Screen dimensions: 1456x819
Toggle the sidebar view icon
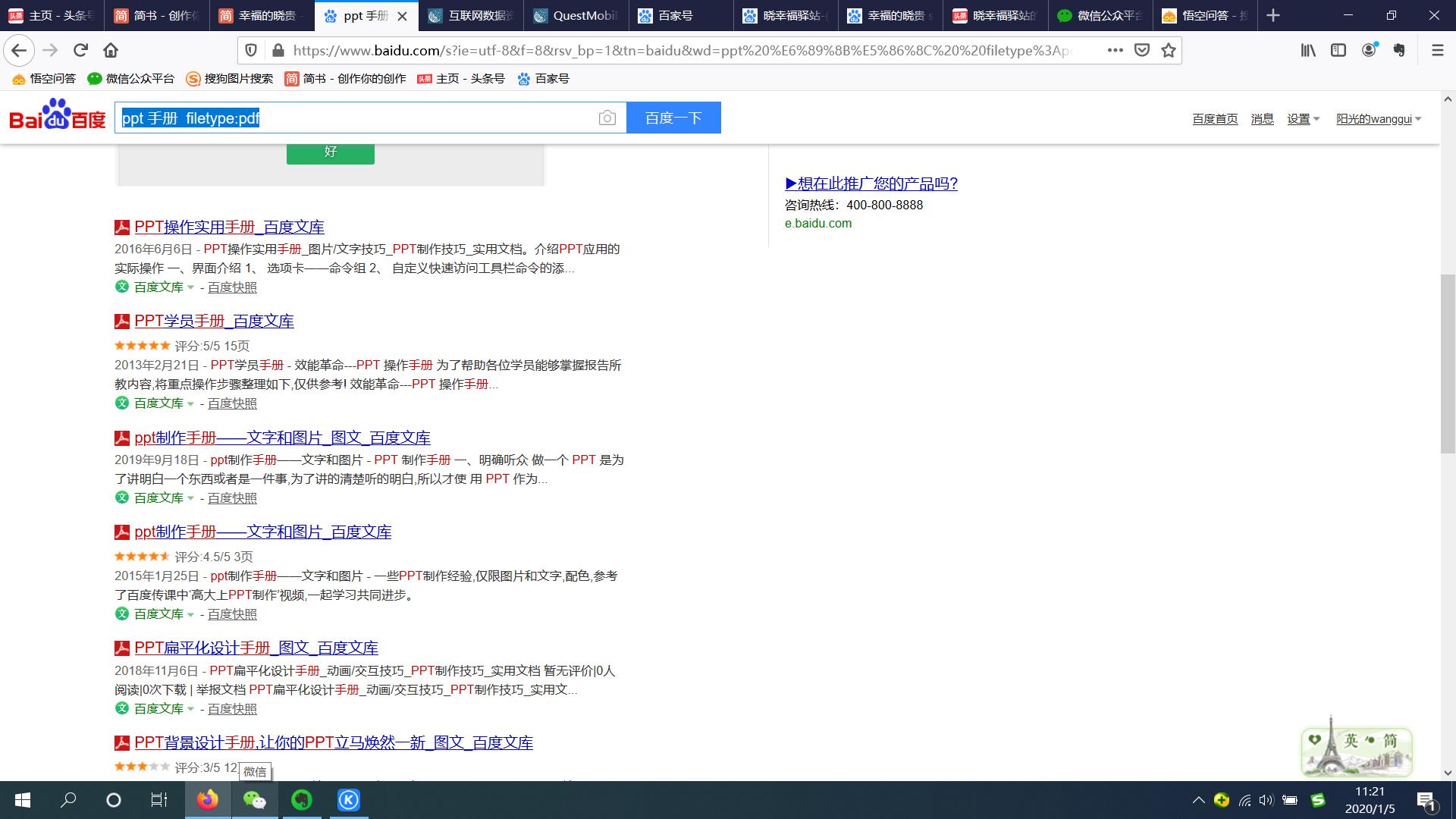pyautogui.click(x=1338, y=50)
